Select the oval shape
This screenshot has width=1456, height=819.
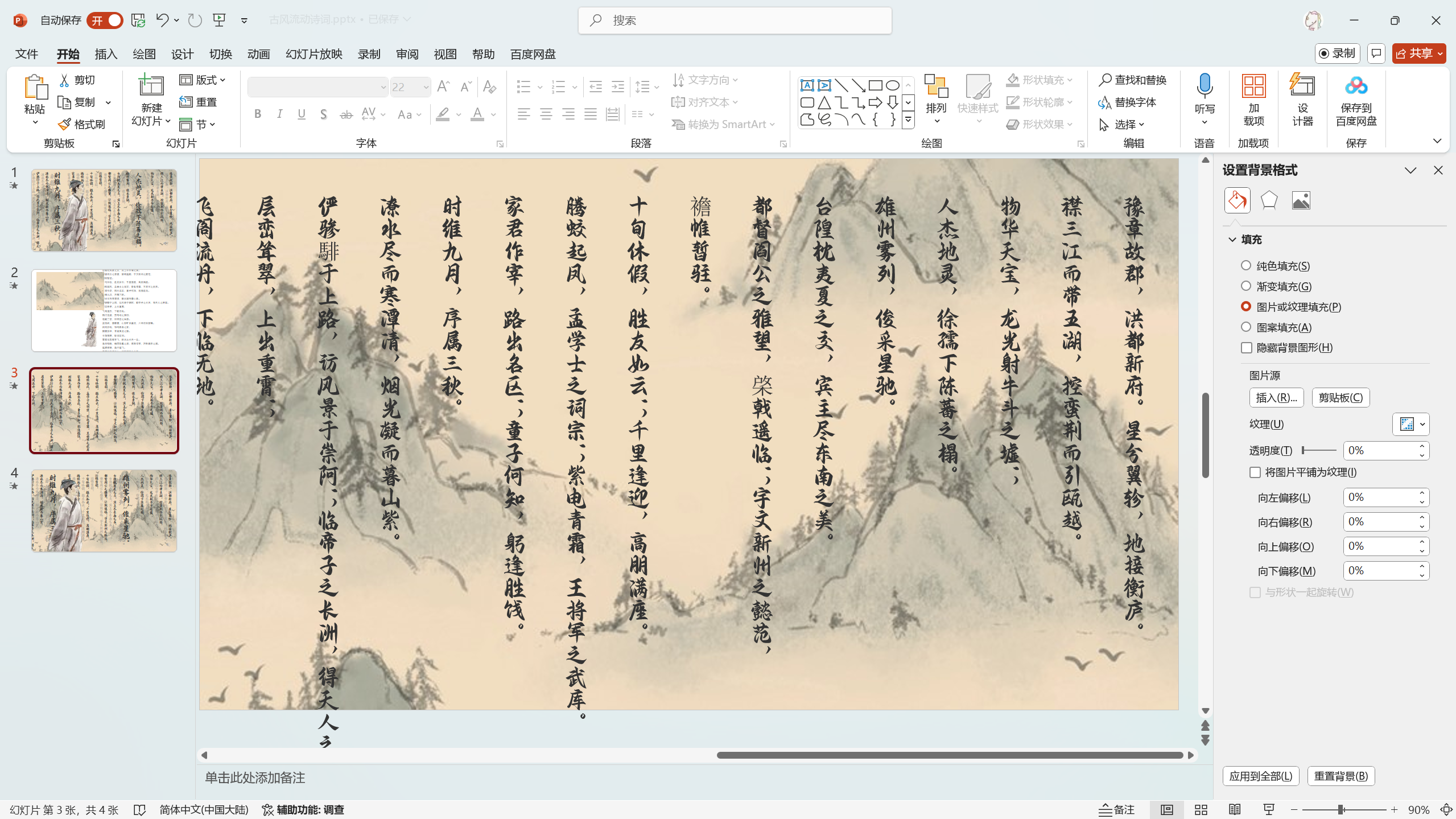[892, 86]
